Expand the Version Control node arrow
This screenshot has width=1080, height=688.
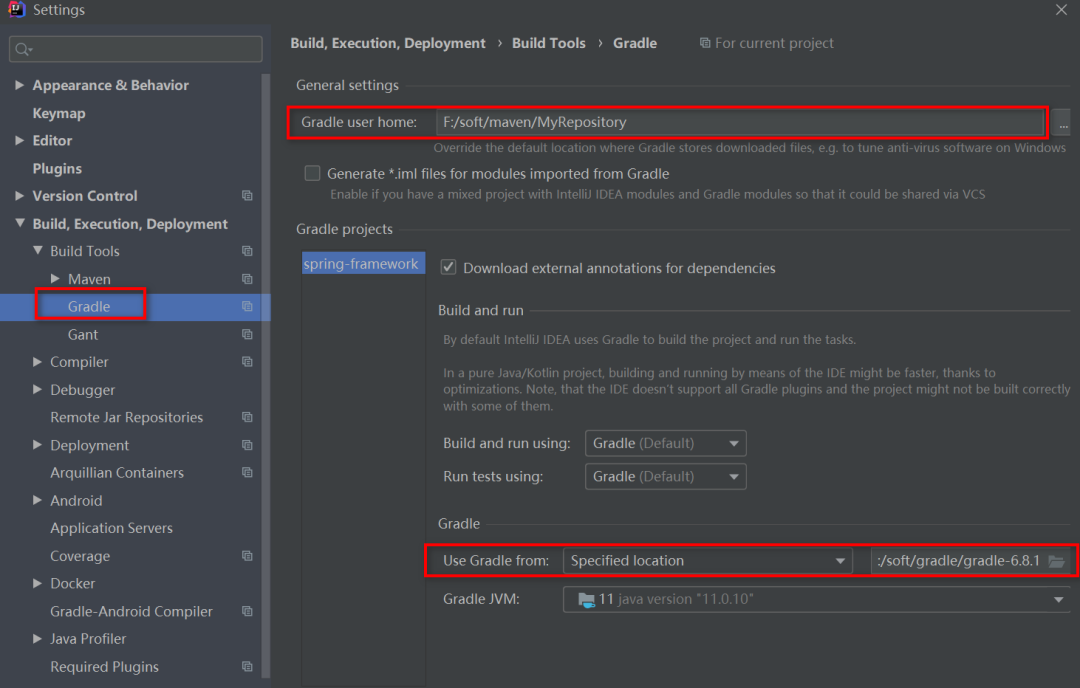[19, 196]
